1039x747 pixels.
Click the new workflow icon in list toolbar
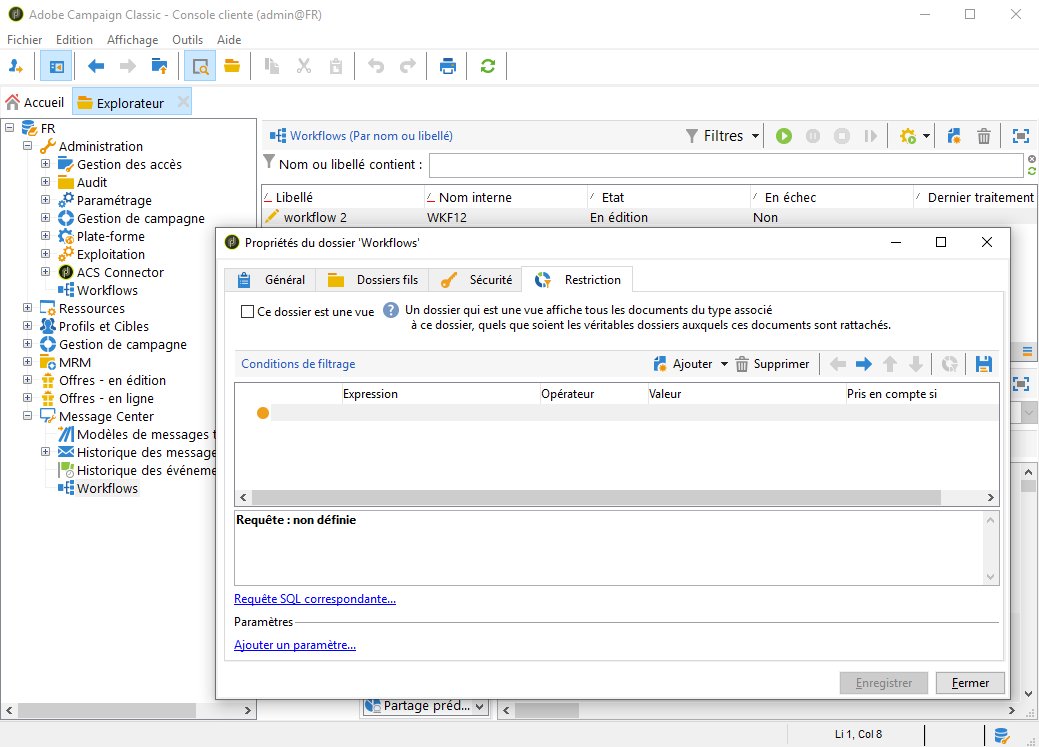point(954,136)
